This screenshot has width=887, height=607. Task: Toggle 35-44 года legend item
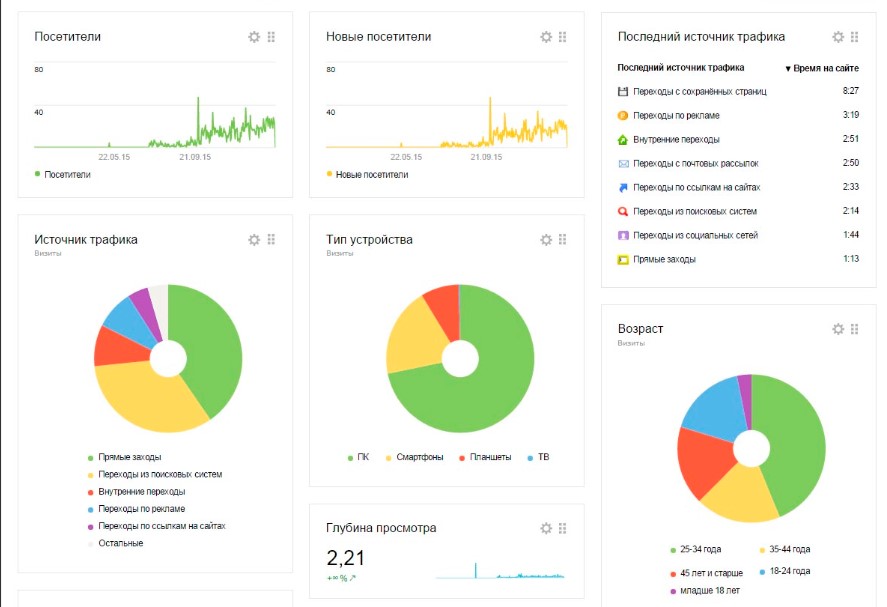(x=785, y=549)
